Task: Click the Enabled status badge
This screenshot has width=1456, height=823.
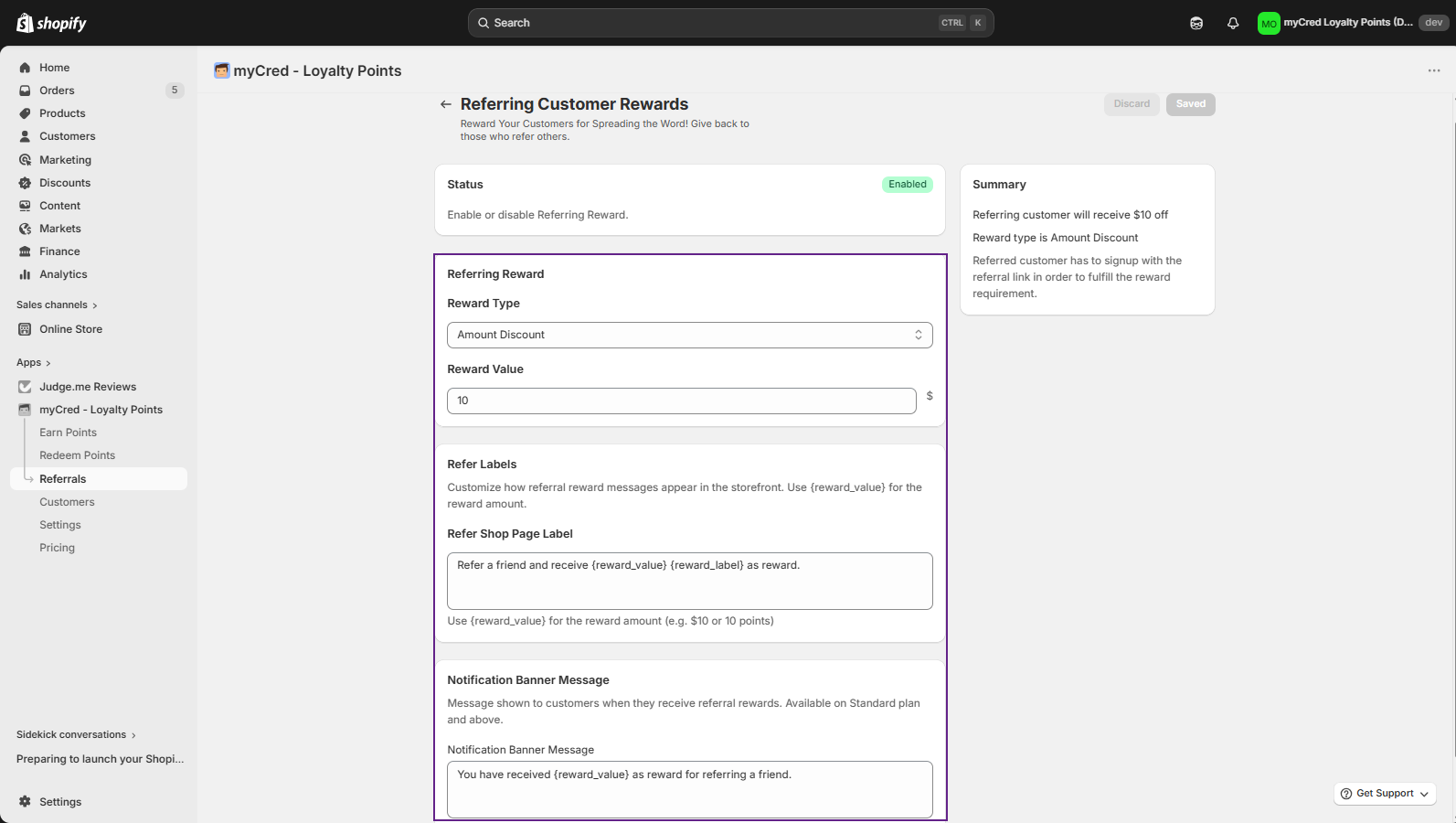Action: point(907,185)
